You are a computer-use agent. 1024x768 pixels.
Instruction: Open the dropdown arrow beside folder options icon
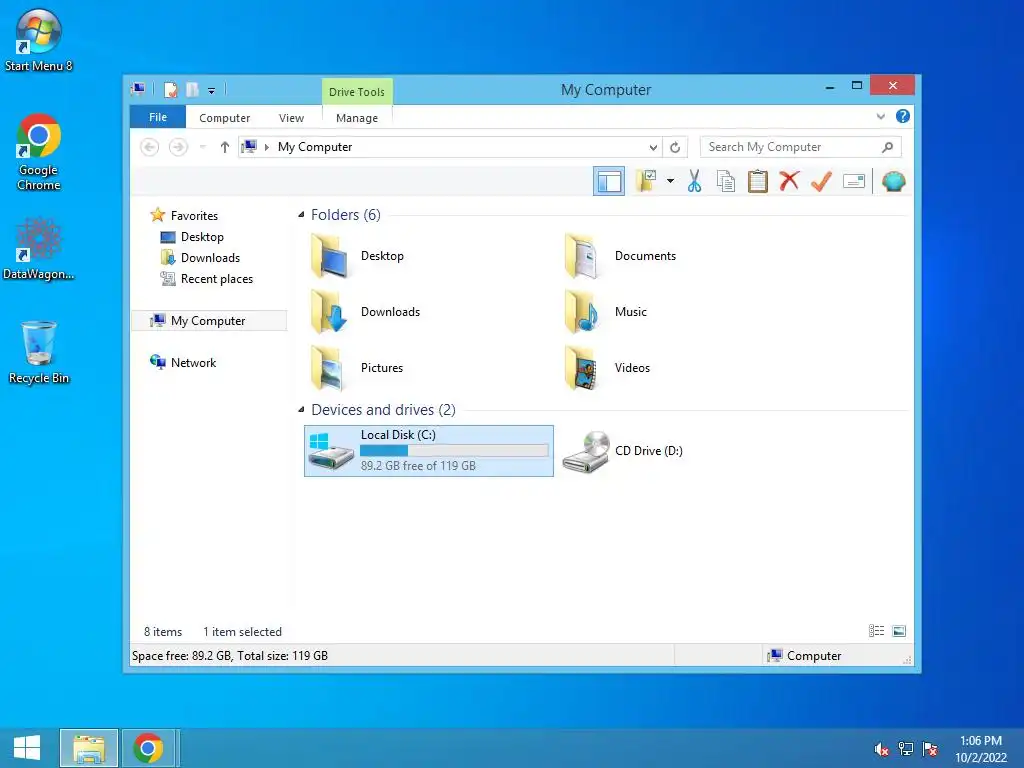click(670, 181)
